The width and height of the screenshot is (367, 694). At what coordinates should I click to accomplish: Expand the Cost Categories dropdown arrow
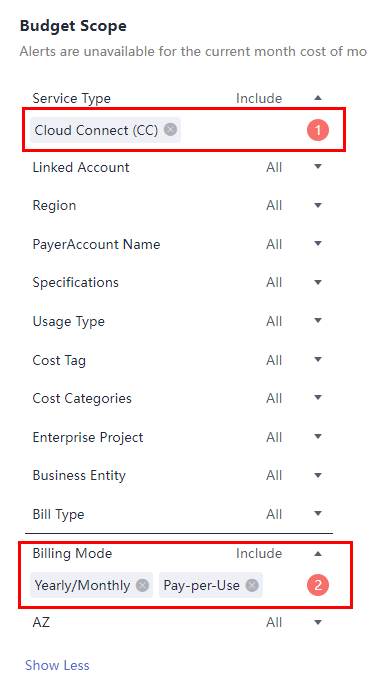tap(318, 398)
